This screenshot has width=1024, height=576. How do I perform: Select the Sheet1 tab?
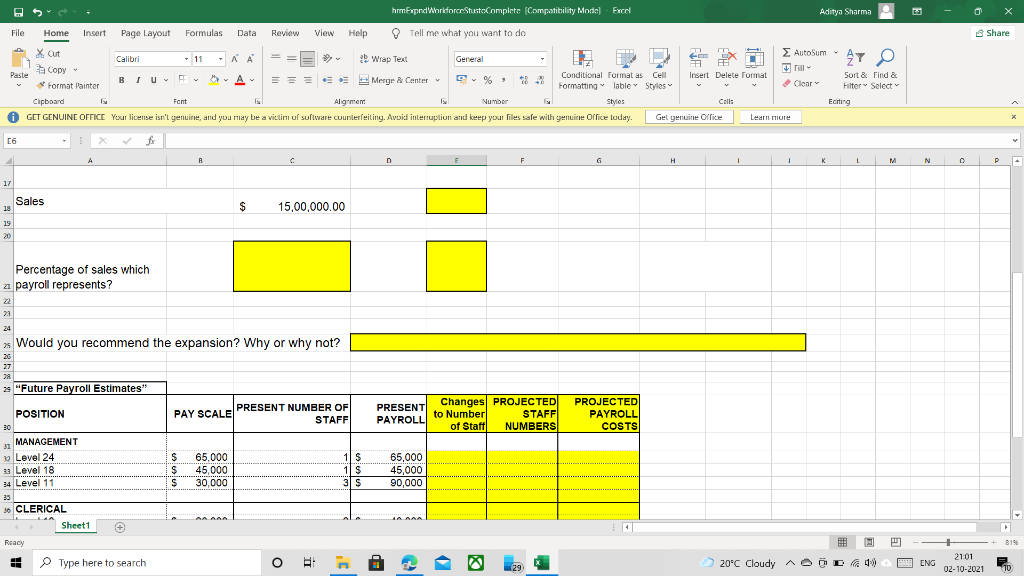(x=75, y=526)
